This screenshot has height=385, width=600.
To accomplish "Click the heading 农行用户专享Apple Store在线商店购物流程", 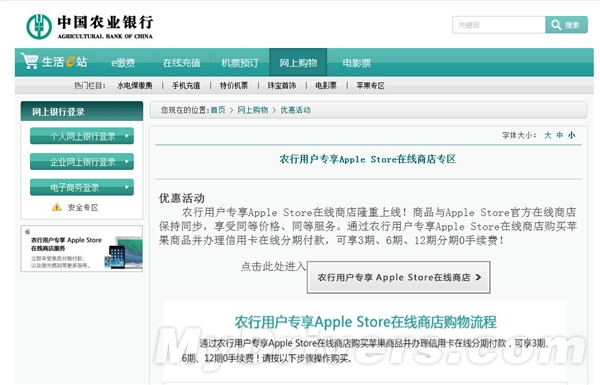I will pyautogui.click(x=365, y=322).
